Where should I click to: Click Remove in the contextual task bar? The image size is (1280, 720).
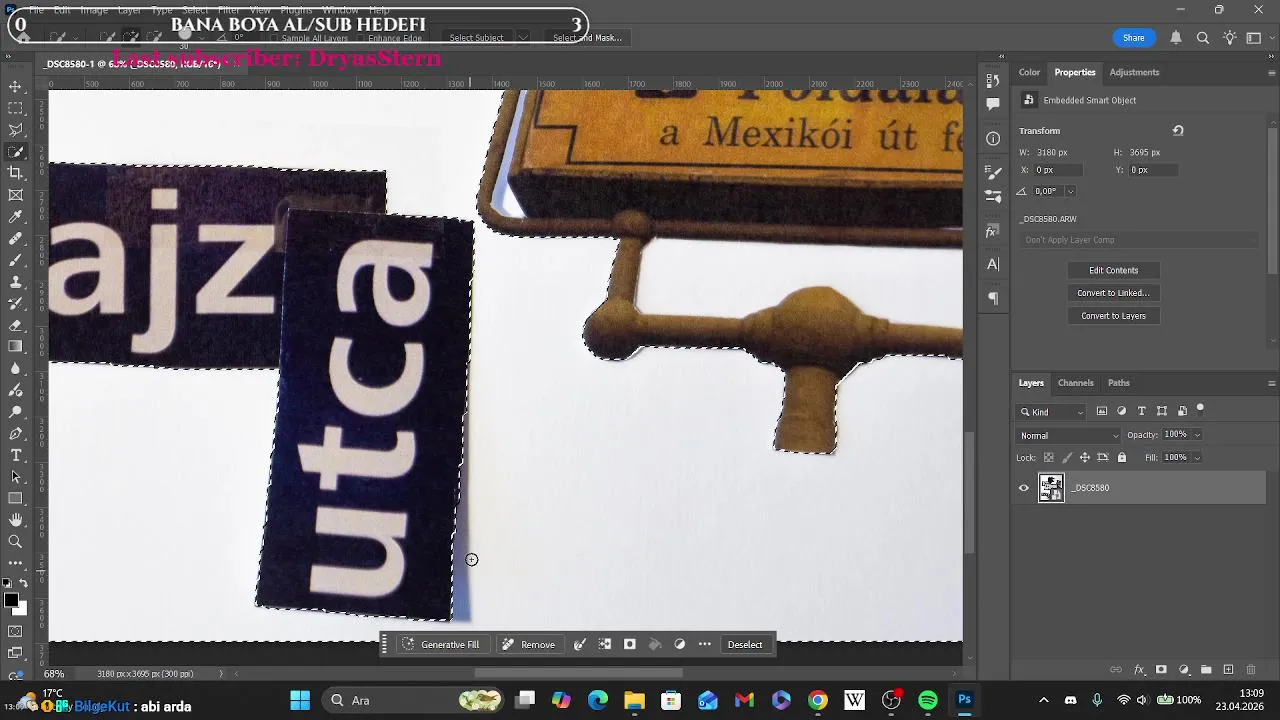pos(528,645)
